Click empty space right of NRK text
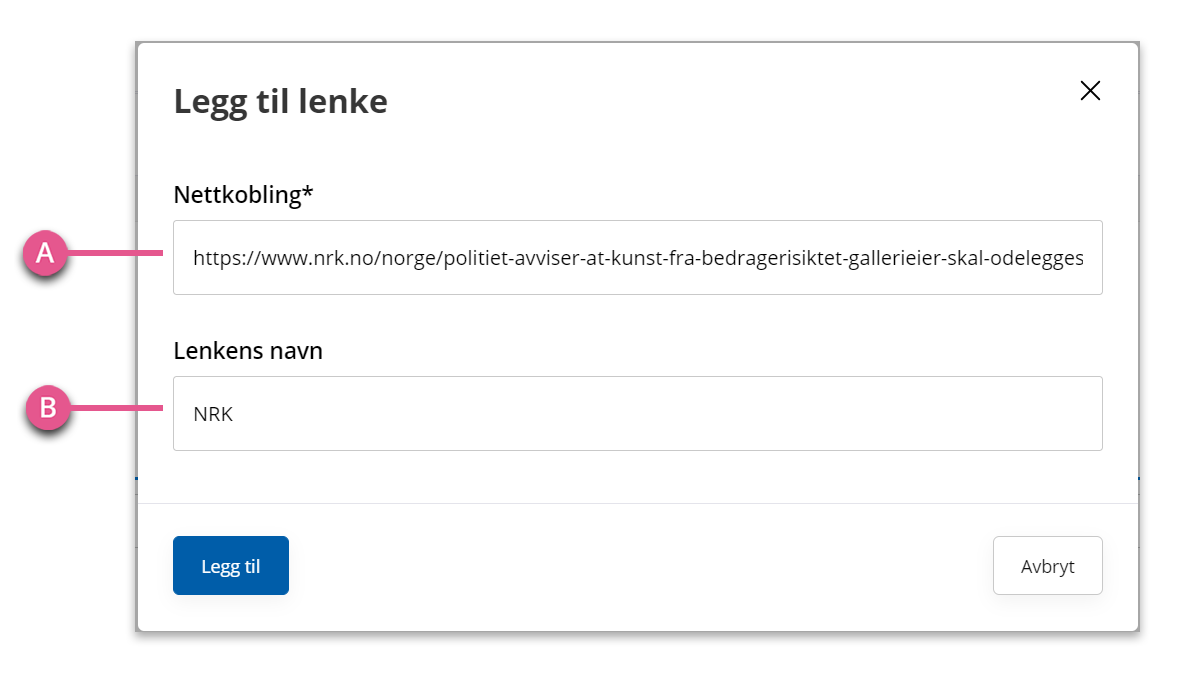1182x697 pixels. point(663,414)
